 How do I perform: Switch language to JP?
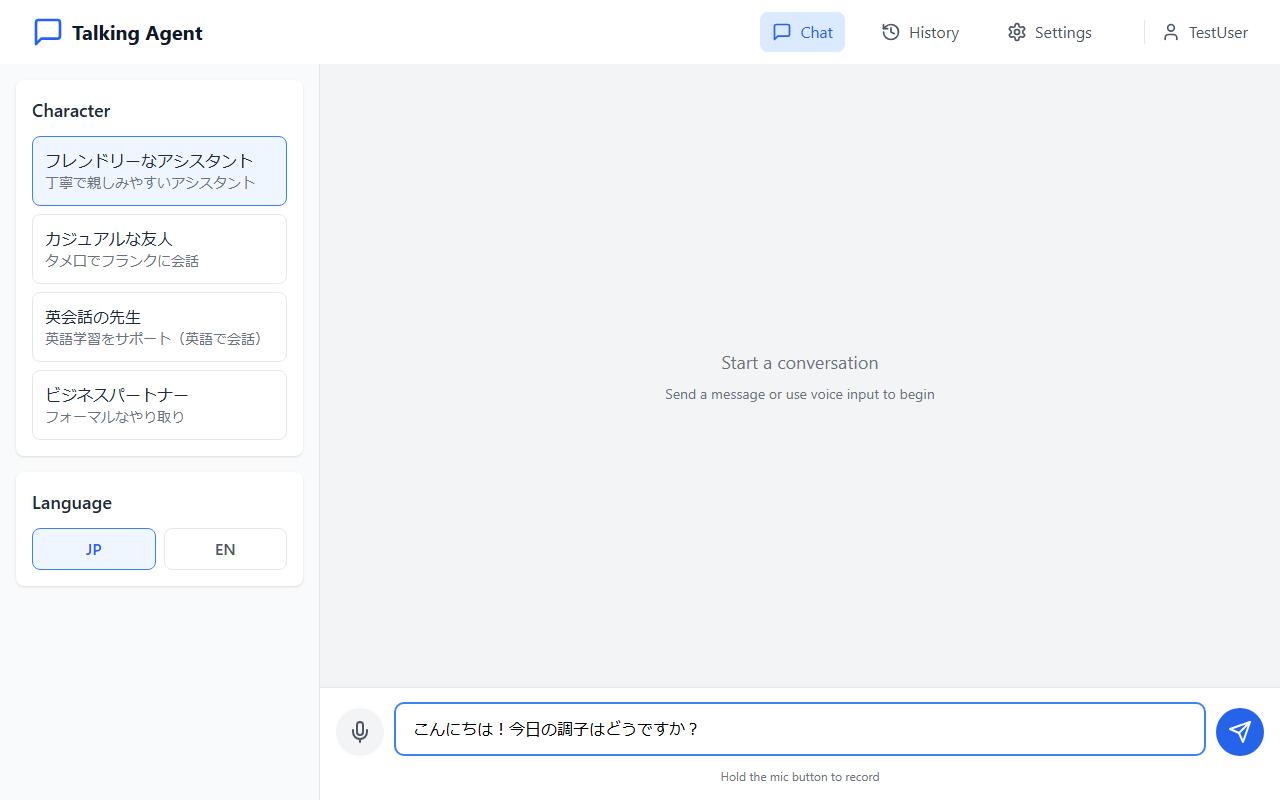point(94,549)
